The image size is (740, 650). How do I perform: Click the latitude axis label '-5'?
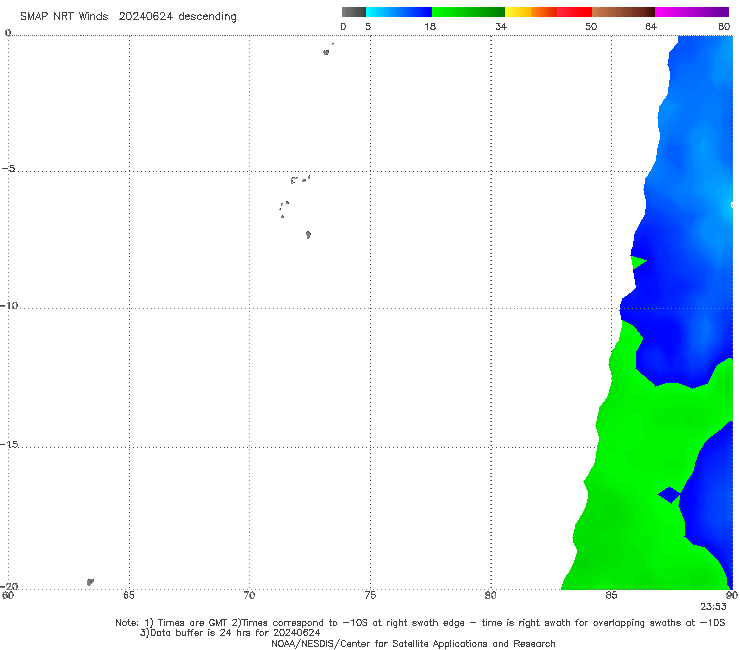click(9, 169)
